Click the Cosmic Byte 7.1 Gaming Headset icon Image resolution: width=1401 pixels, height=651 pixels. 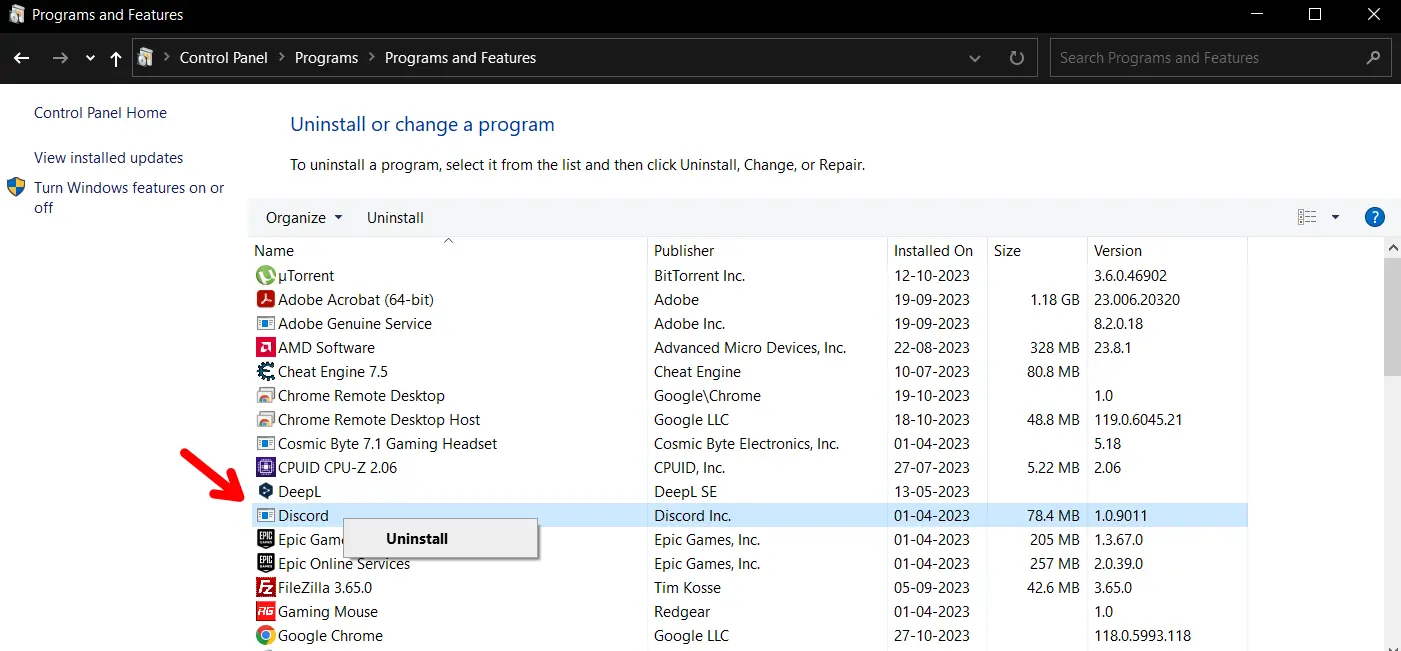coord(265,443)
